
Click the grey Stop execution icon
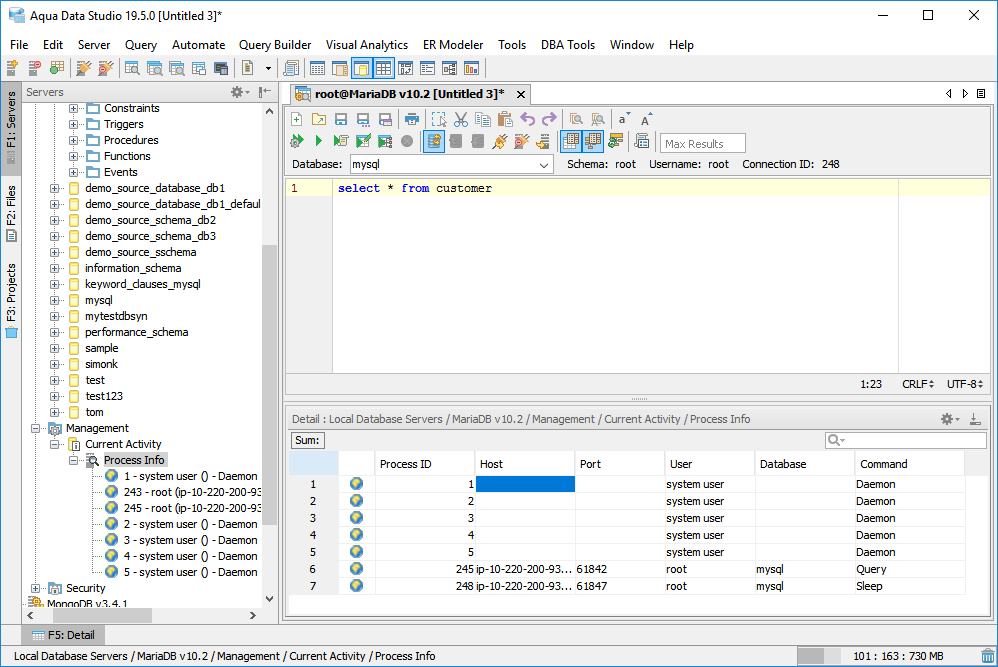tap(407, 141)
